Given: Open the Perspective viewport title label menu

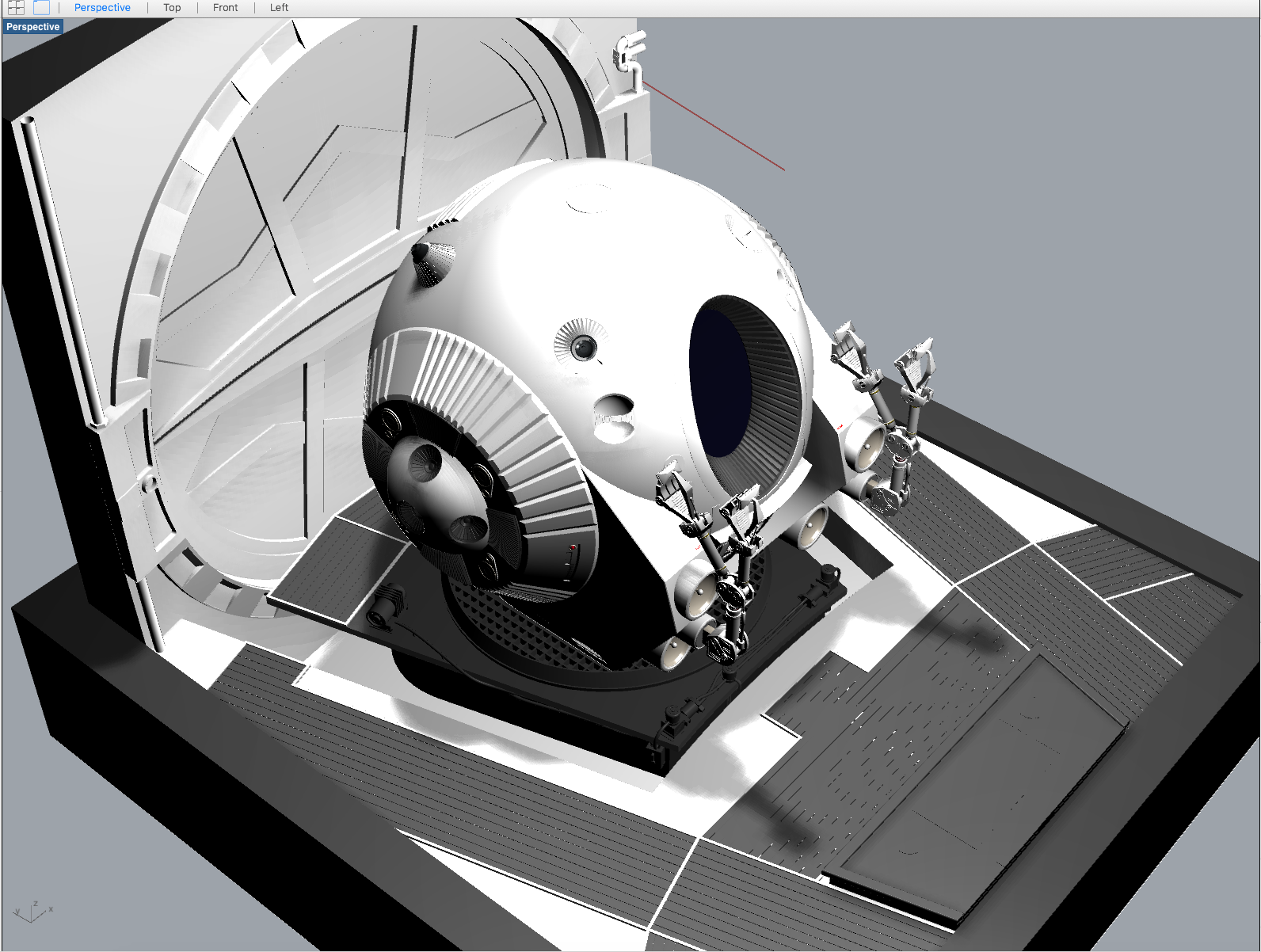Looking at the screenshot, I should point(33,27).
